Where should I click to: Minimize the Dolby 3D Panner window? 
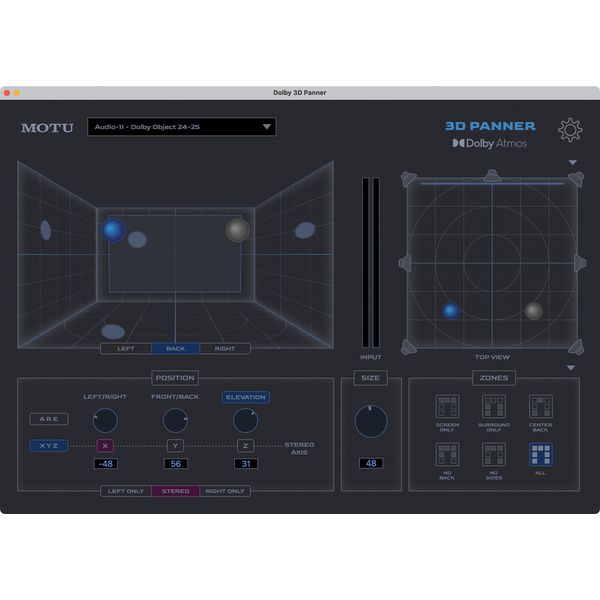click(17, 93)
